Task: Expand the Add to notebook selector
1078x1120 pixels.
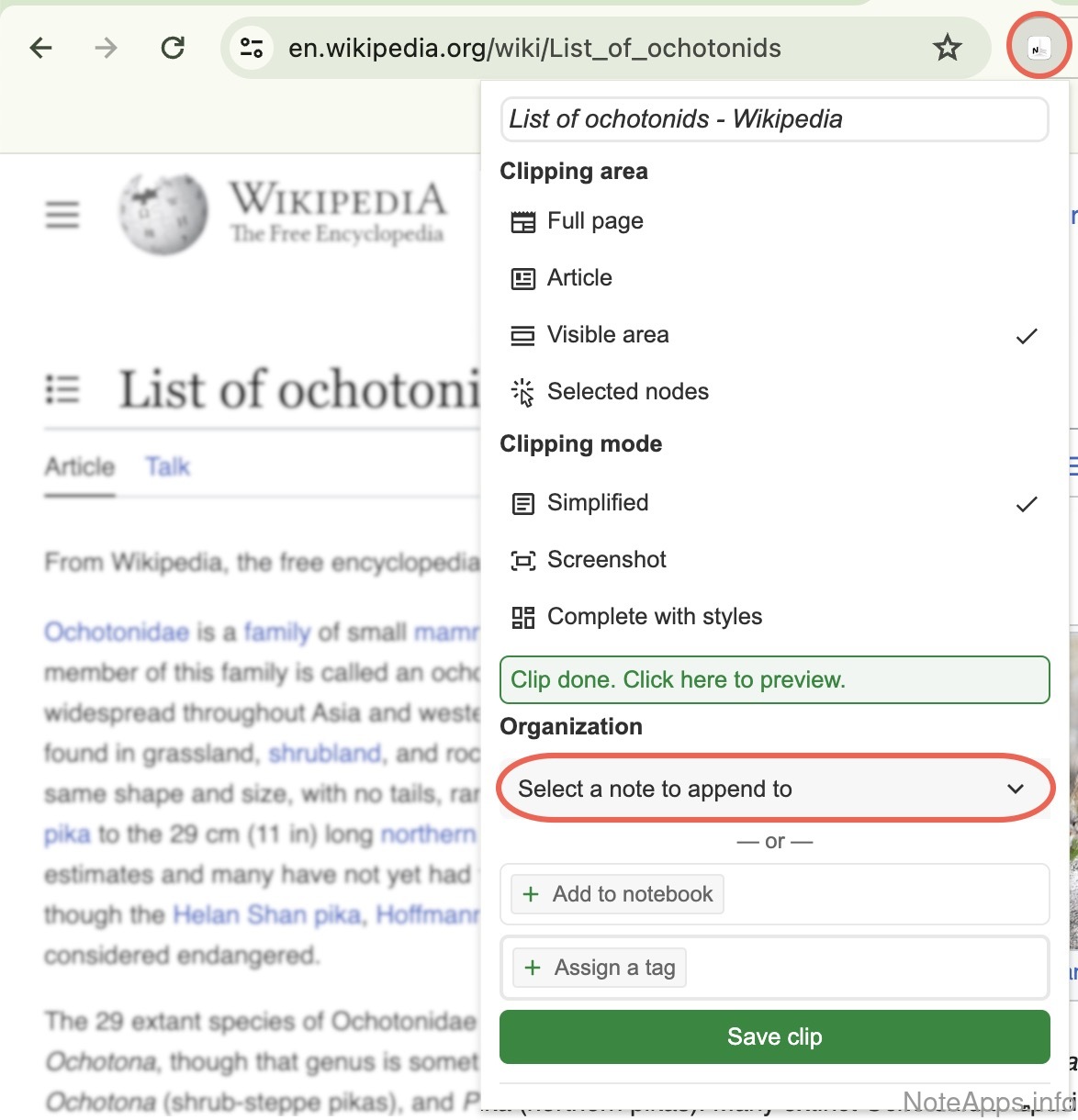Action: (x=619, y=894)
